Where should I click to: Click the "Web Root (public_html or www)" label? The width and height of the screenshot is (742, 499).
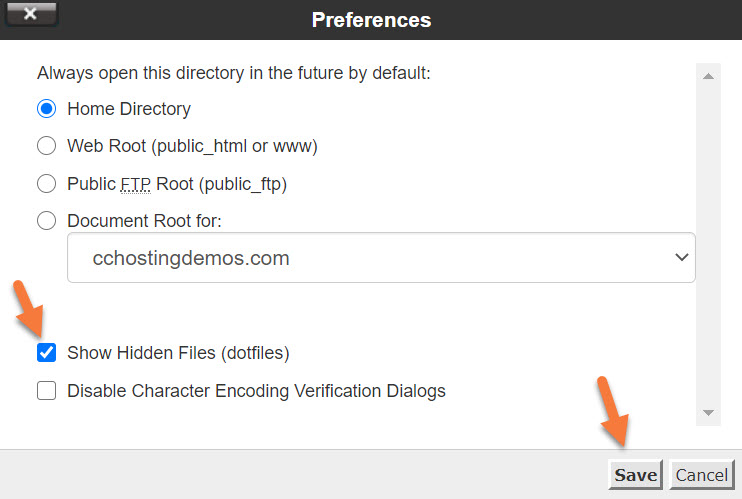(192, 146)
